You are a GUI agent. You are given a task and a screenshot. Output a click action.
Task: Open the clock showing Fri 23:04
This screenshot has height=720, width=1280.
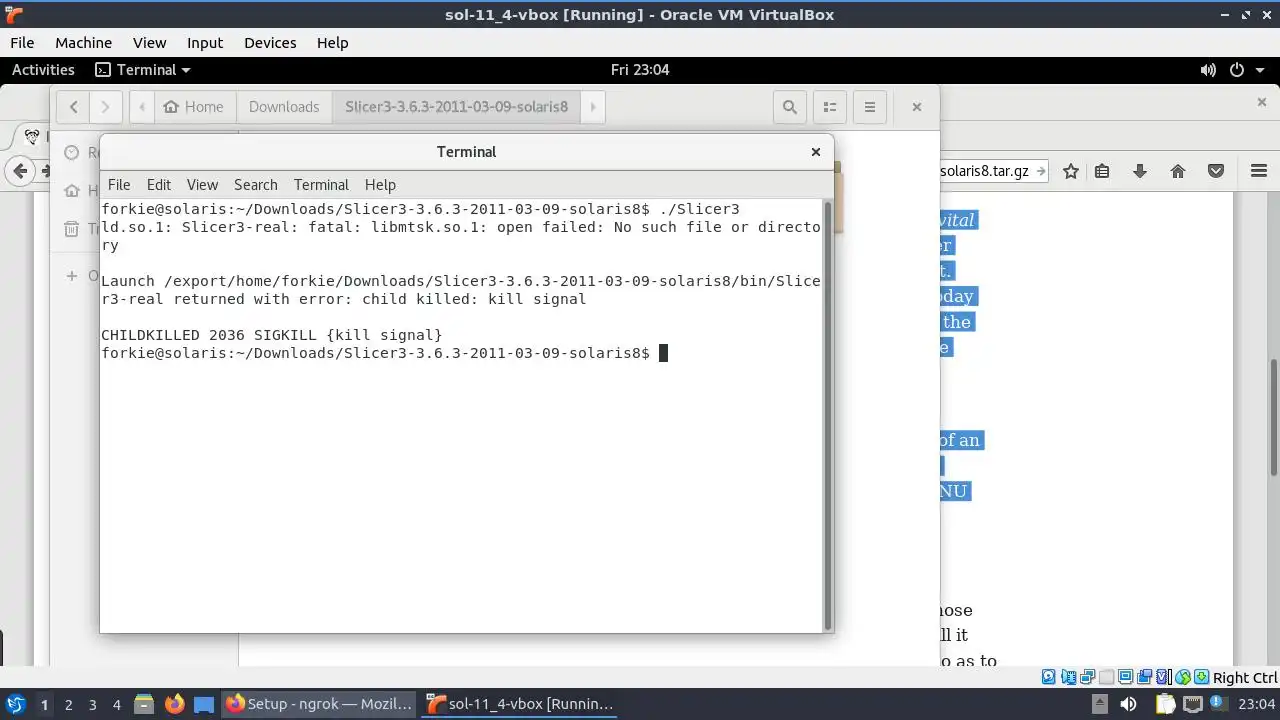click(x=640, y=70)
